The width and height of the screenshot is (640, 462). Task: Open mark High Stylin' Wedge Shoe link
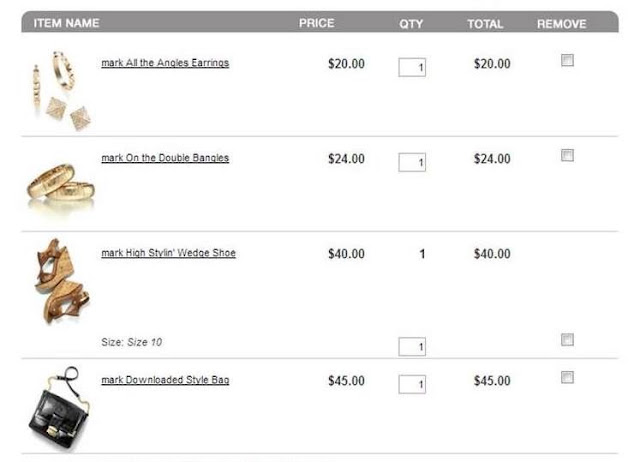pyautogui.click(x=168, y=253)
